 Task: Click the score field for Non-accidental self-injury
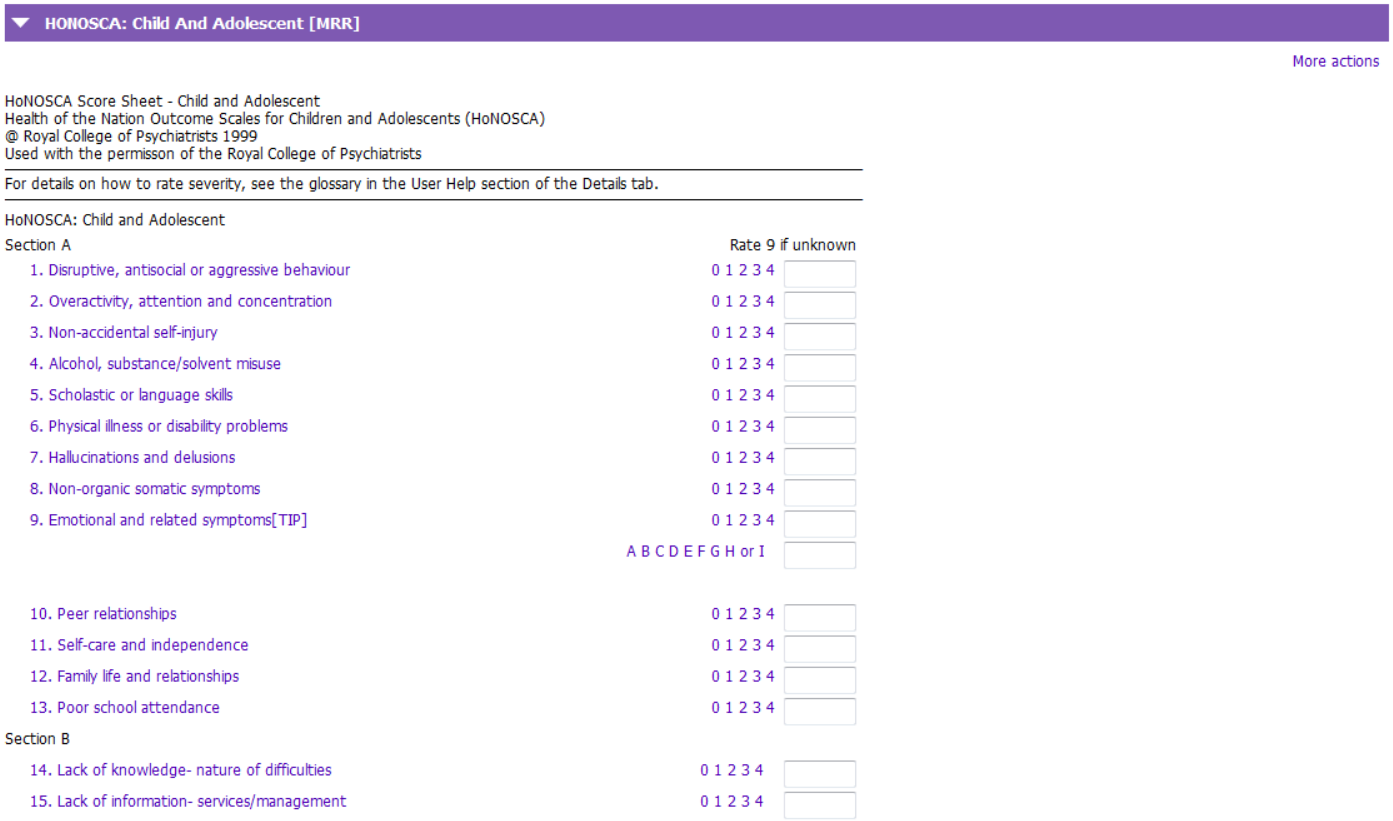pos(819,336)
